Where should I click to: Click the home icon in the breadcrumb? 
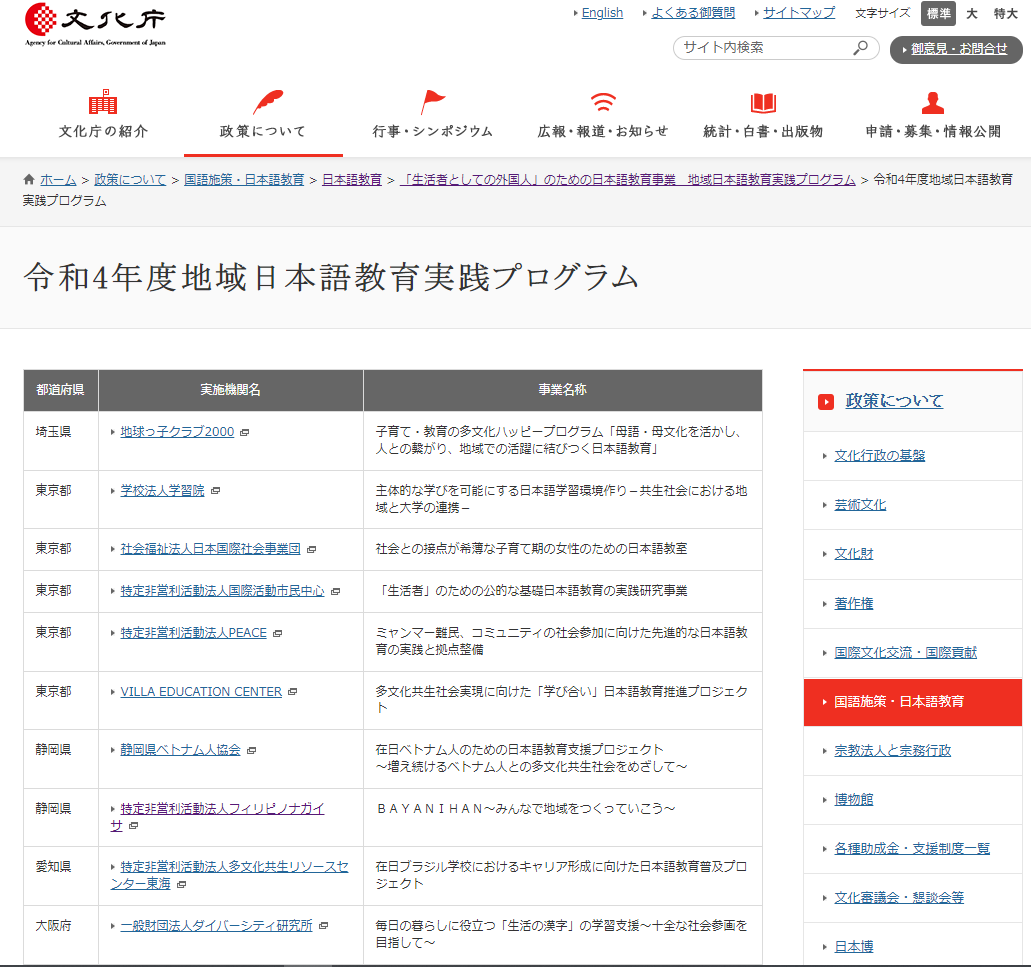[x=30, y=179]
